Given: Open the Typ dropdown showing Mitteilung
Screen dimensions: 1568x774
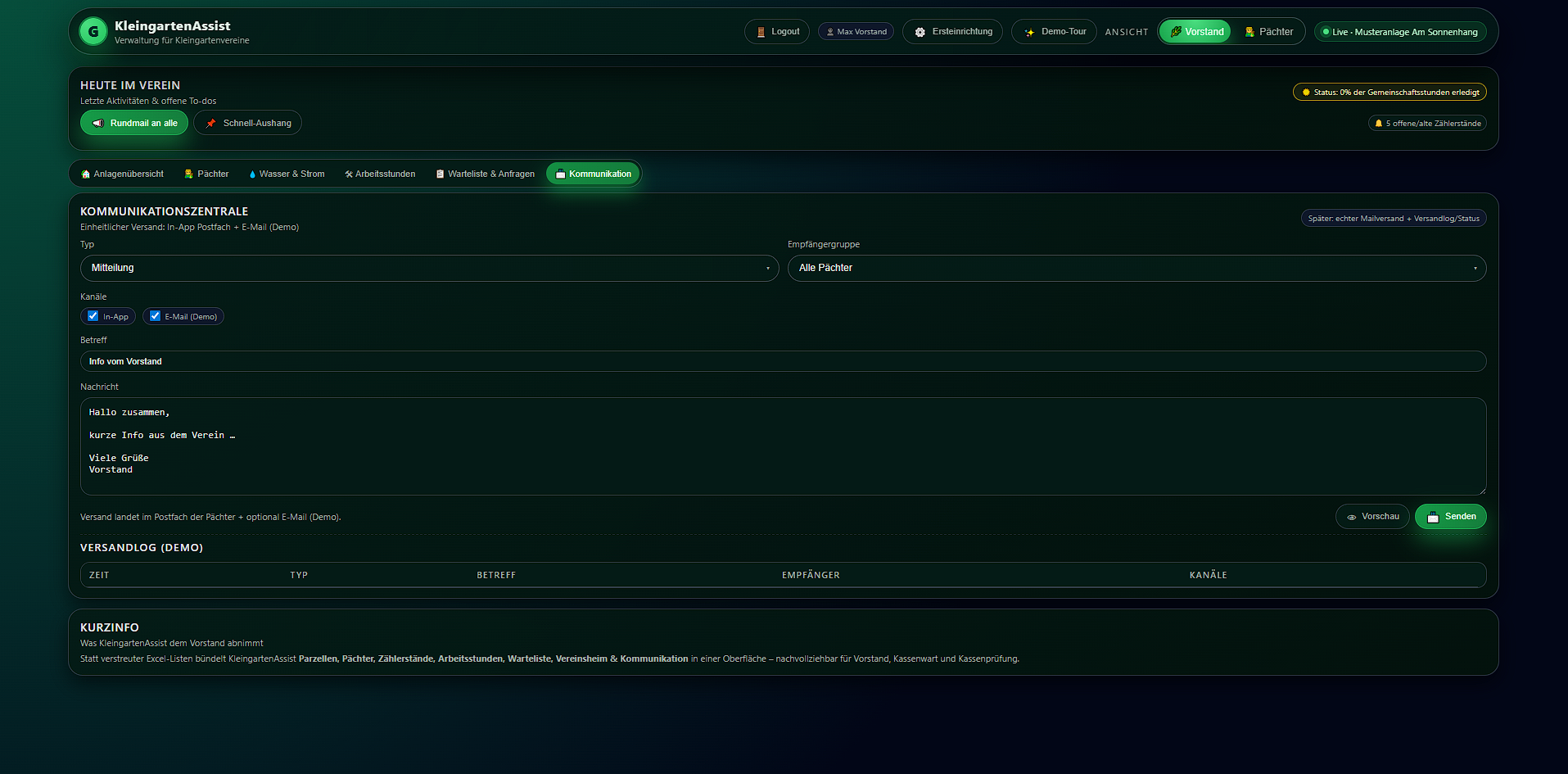Looking at the screenshot, I should pyautogui.click(x=429, y=268).
